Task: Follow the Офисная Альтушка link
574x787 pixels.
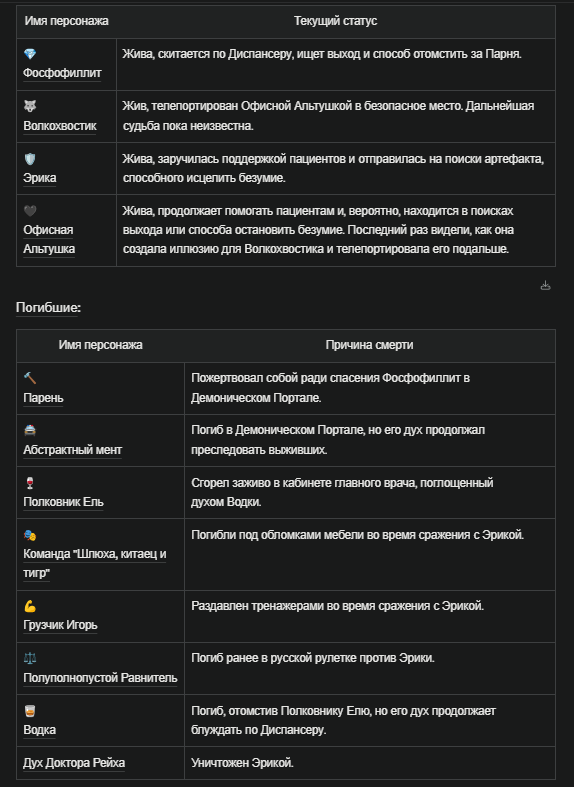Action: [x=49, y=239]
